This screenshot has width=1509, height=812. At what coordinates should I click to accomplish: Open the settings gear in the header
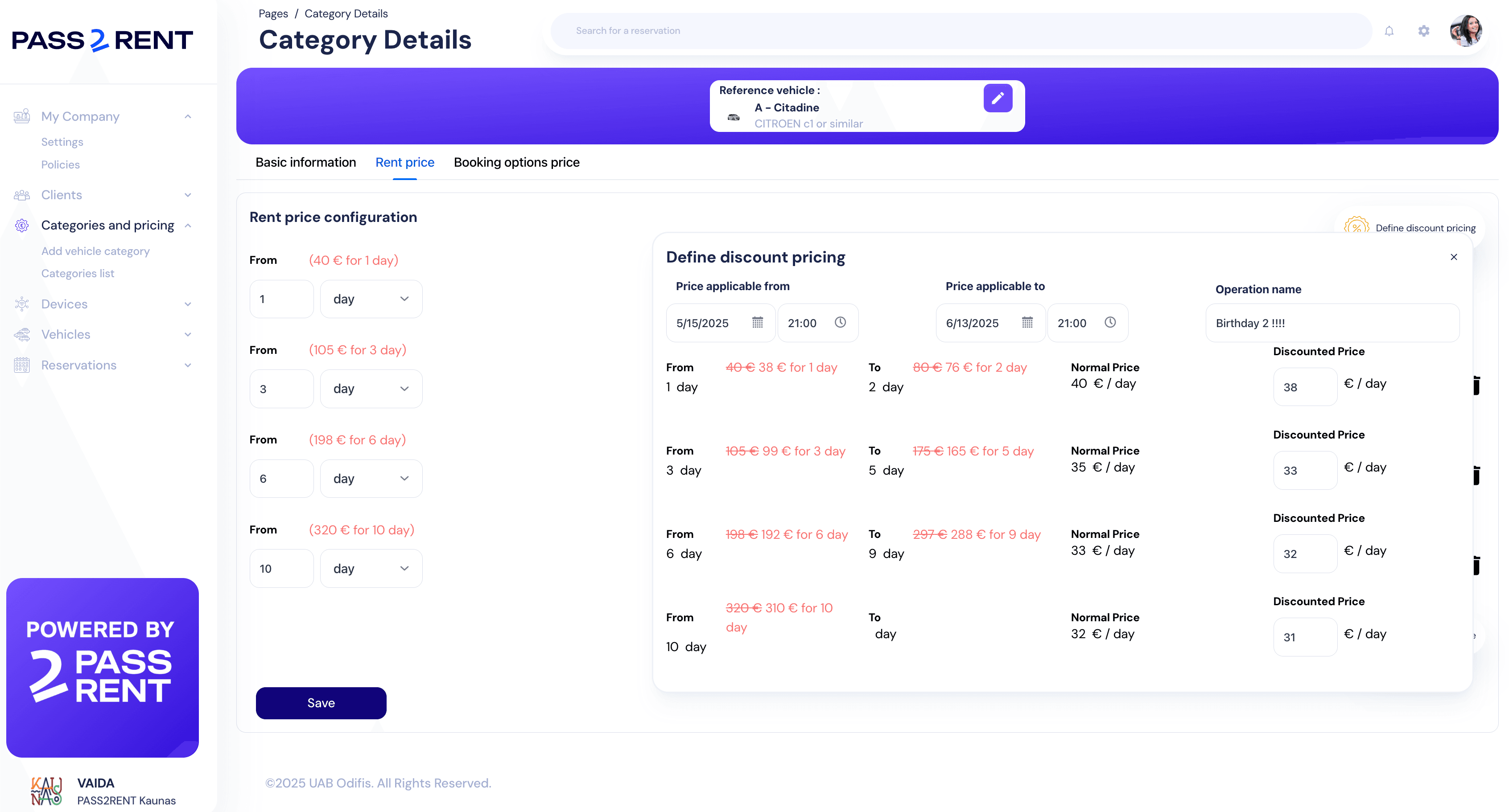click(1423, 30)
